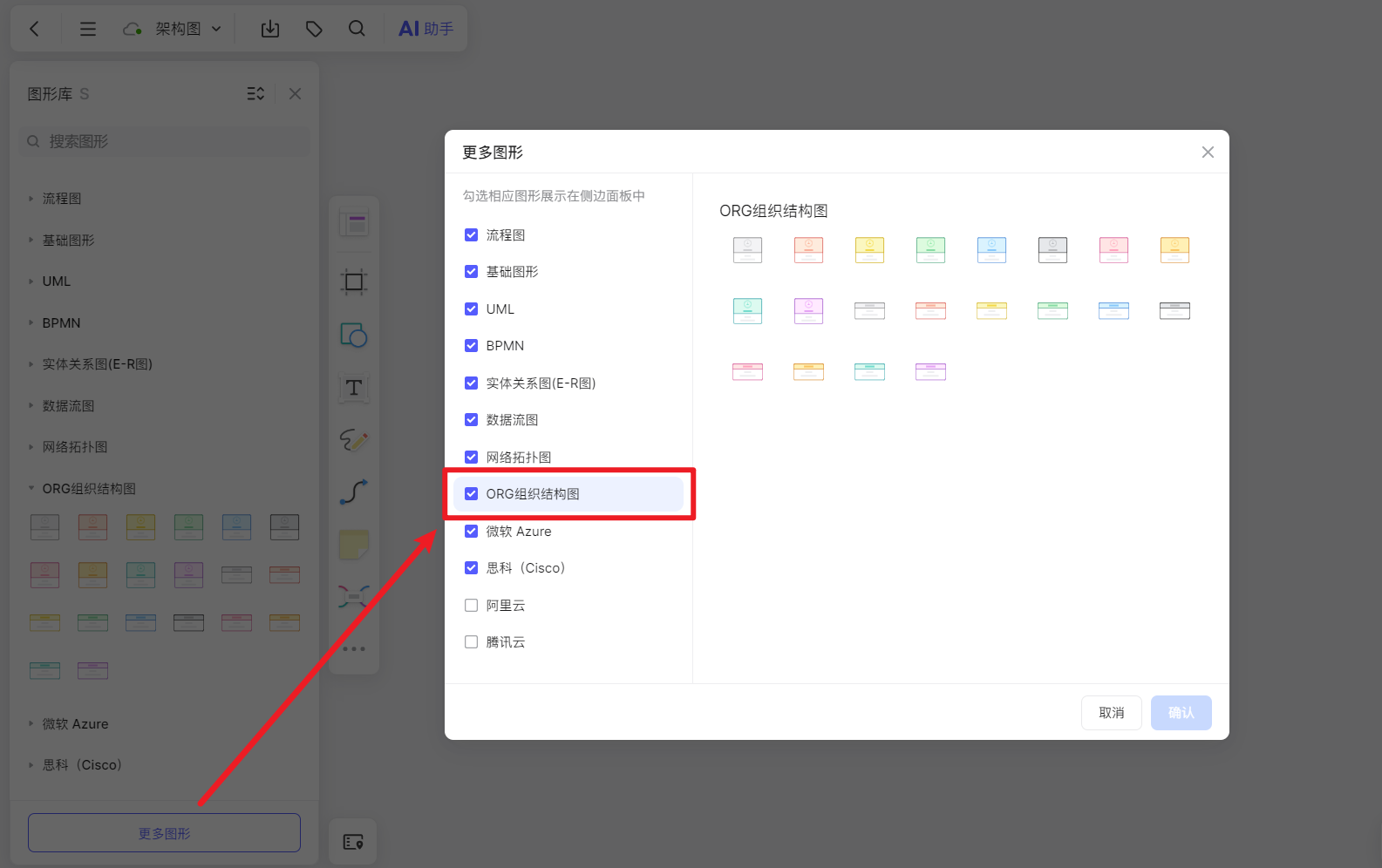
Task: Click the red org shape in sidebar first row
Action: [x=93, y=526]
